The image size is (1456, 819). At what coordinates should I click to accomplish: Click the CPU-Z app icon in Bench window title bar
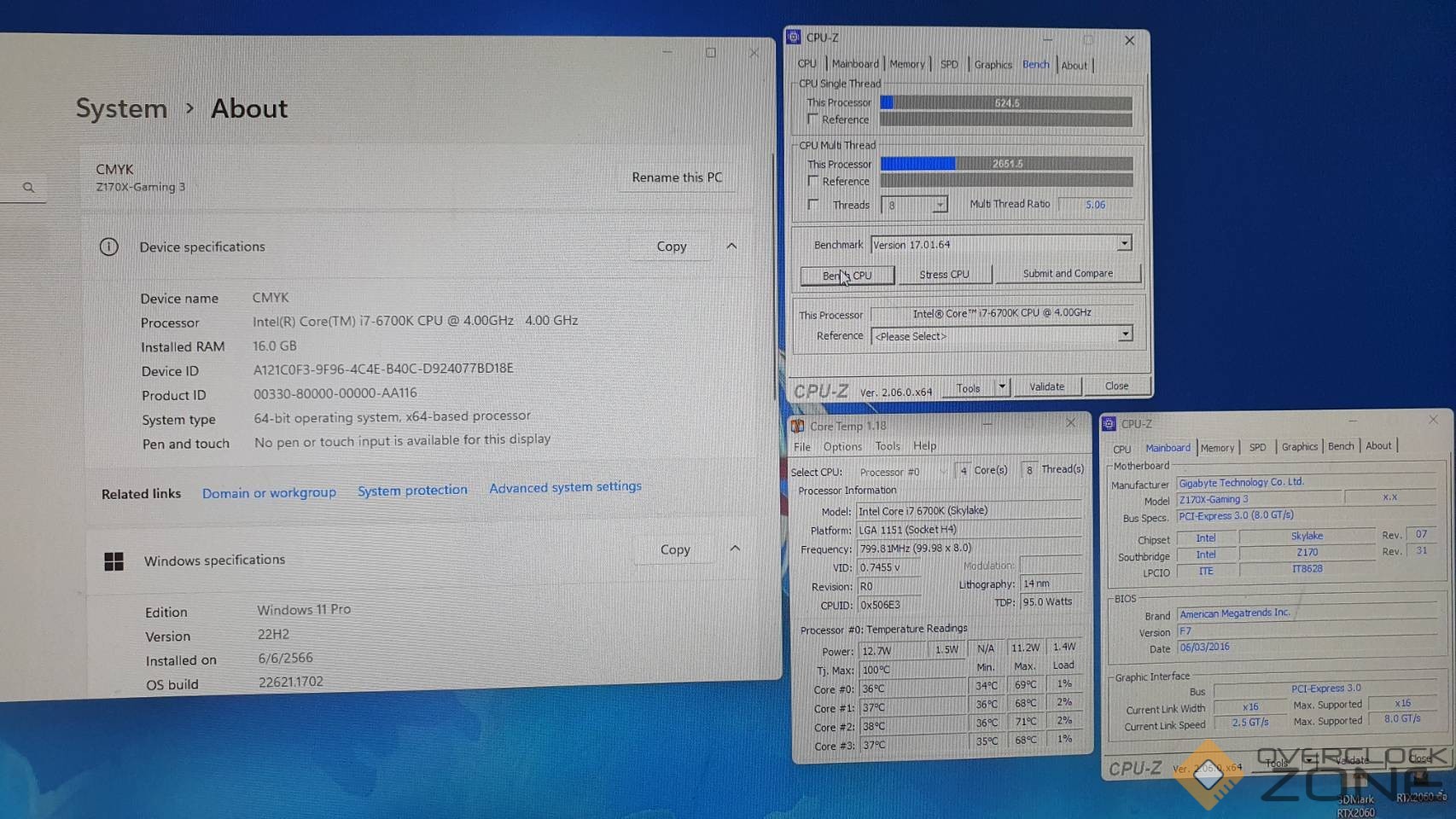point(794,37)
